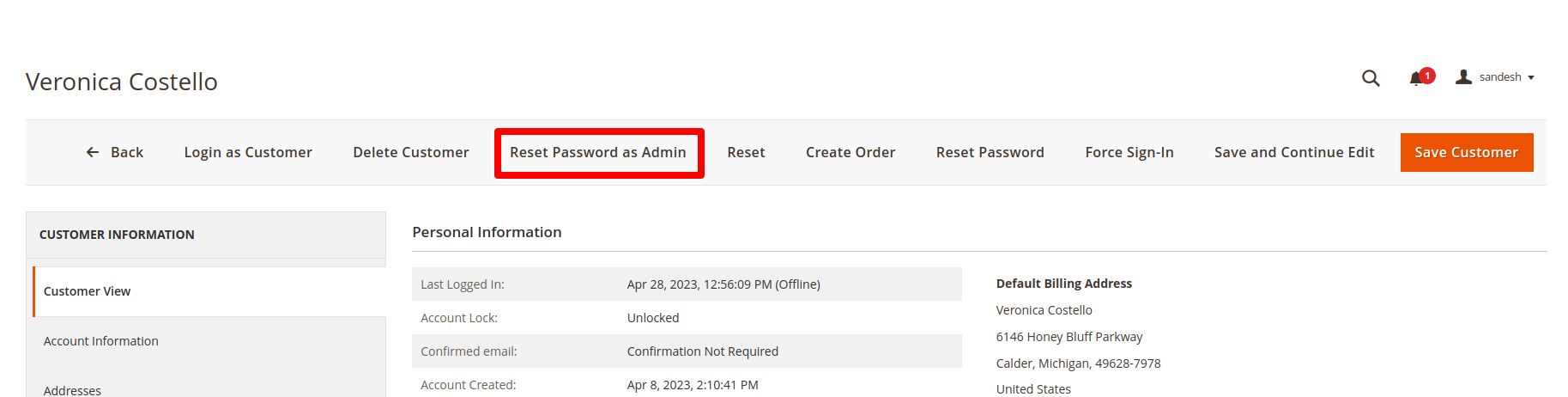Click Save and Continue Edit

point(1293,152)
